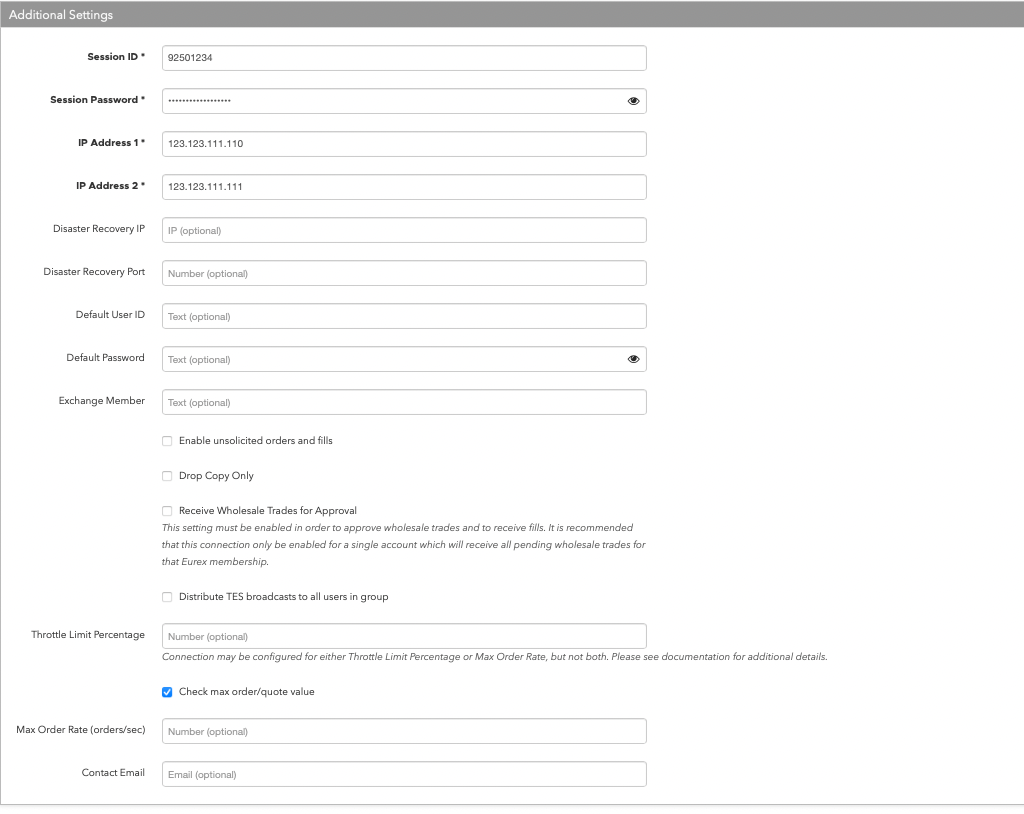Enable Distribute TES broadcasts to all users
The width and height of the screenshot is (1024, 814).
pos(167,597)
